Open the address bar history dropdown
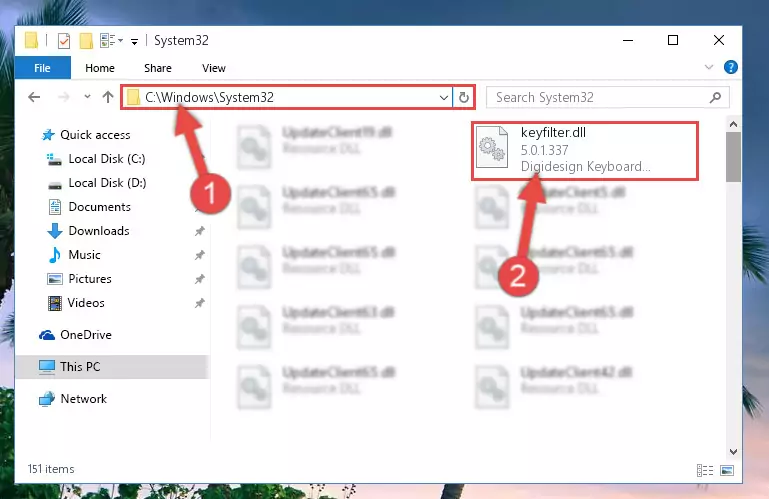This screenshot has width=769, height=499. pos(444,97)
